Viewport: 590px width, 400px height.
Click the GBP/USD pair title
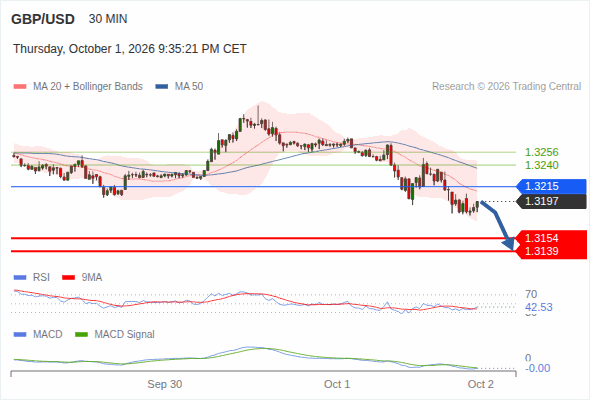43,19
